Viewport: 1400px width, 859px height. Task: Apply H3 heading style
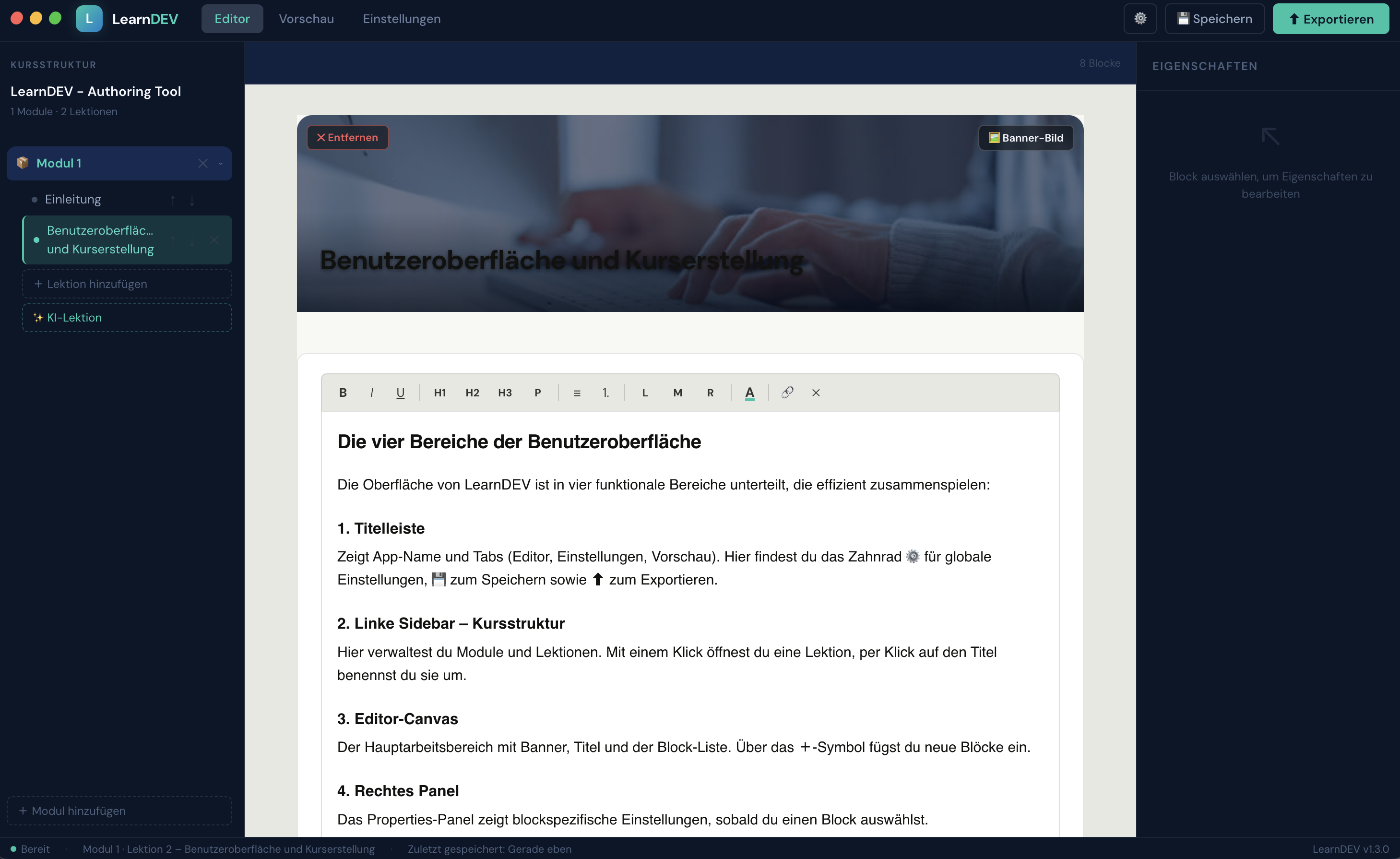pyautogui.click(x=505, y=393)
